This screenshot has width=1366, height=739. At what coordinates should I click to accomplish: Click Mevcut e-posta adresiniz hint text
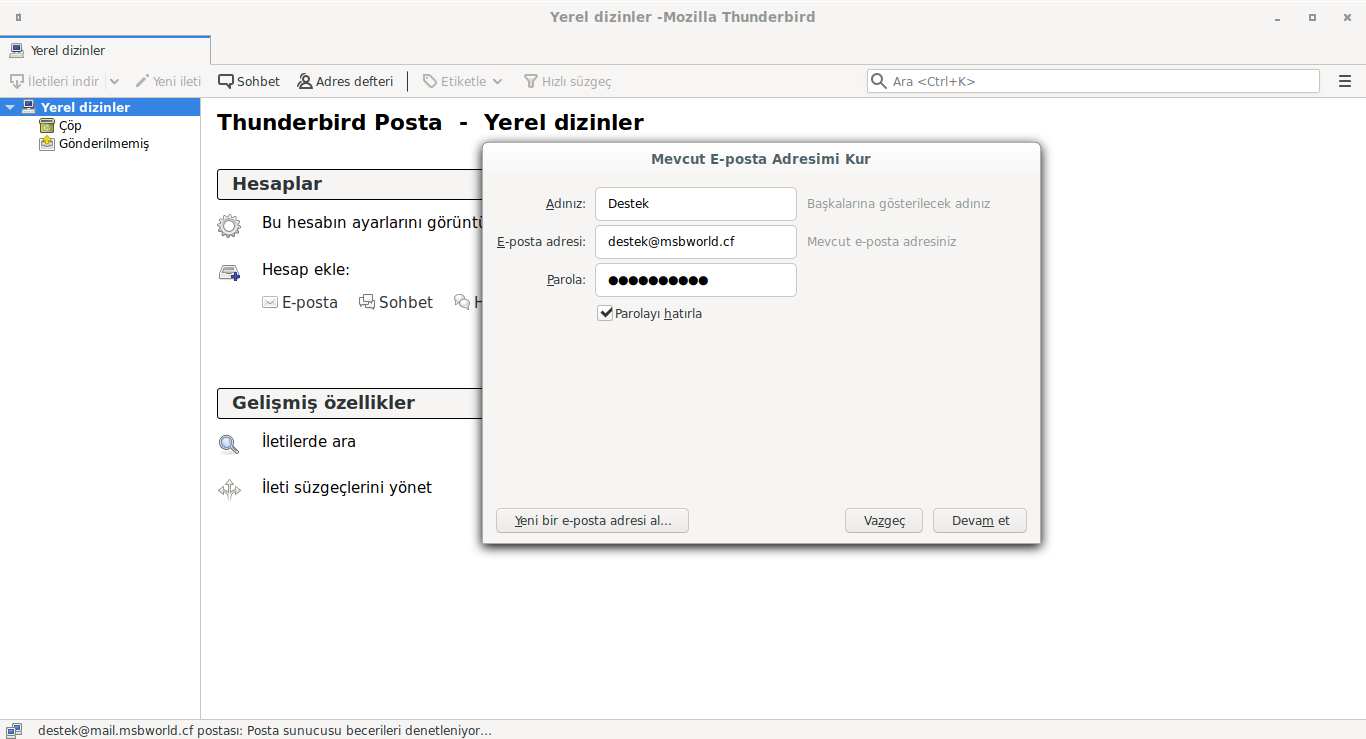tap(881, 242)
